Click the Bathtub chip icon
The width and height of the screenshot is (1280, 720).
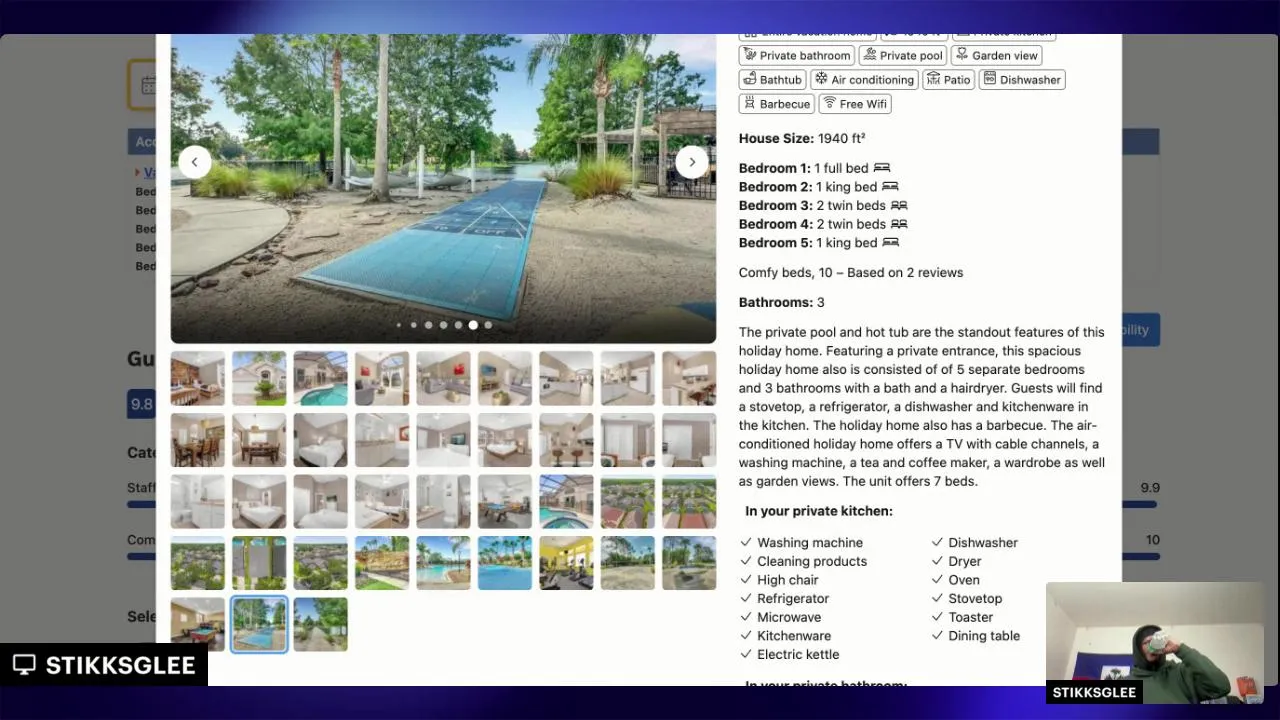tap(749, 79)
